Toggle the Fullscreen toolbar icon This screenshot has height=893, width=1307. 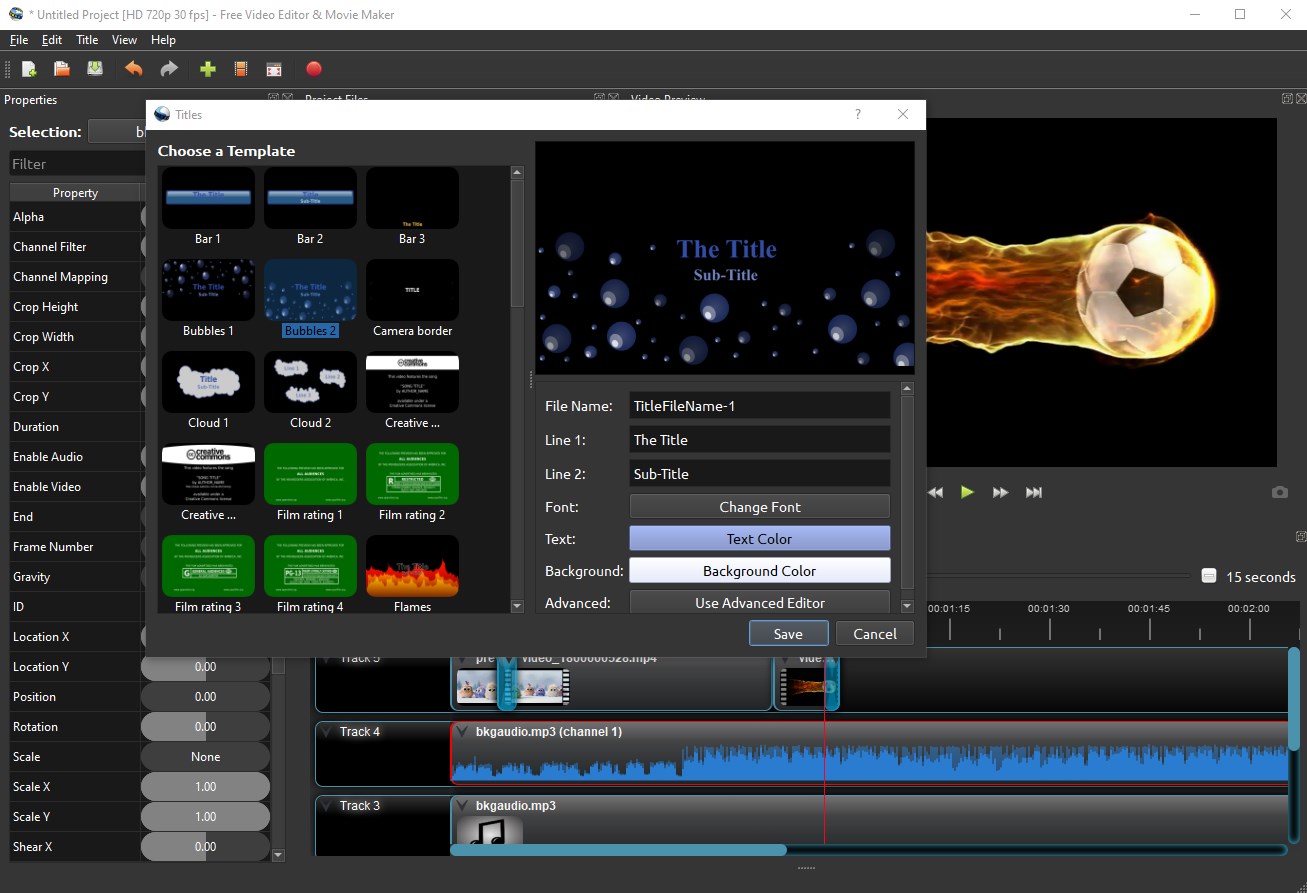pos(274,69)
